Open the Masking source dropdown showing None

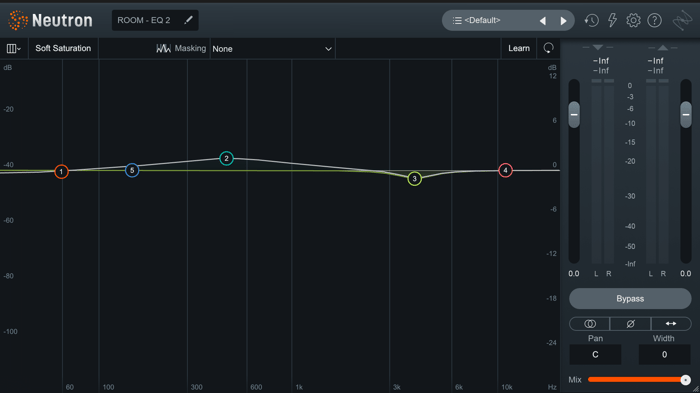click(272, 49)
